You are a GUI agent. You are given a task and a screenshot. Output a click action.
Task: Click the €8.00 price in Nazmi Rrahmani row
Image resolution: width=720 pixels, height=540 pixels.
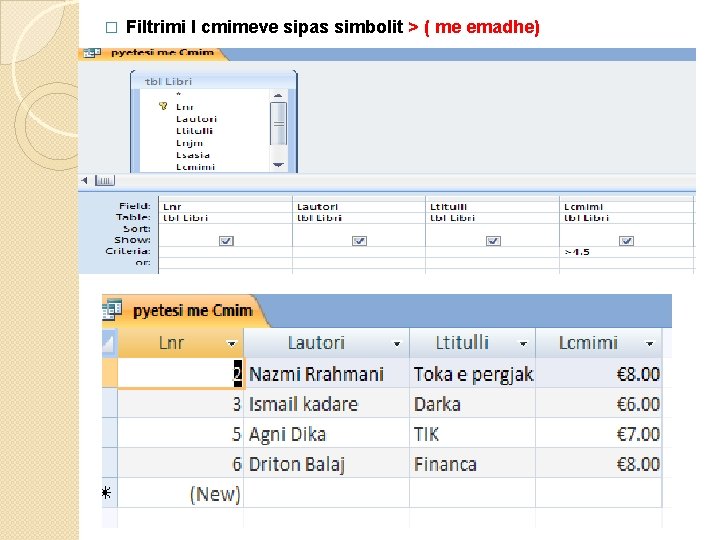click(598, 374)
